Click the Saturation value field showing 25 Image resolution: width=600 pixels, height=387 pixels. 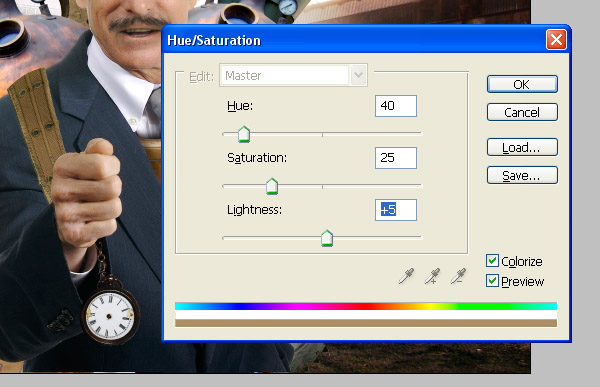(x=396, y=158)
